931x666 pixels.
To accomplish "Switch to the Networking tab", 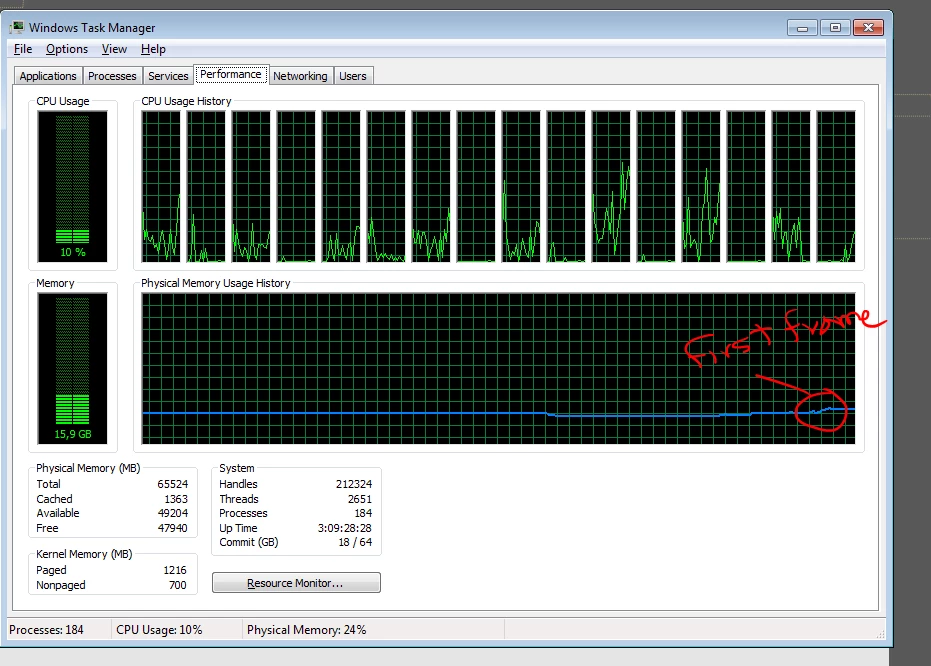I will coord(300,76).
